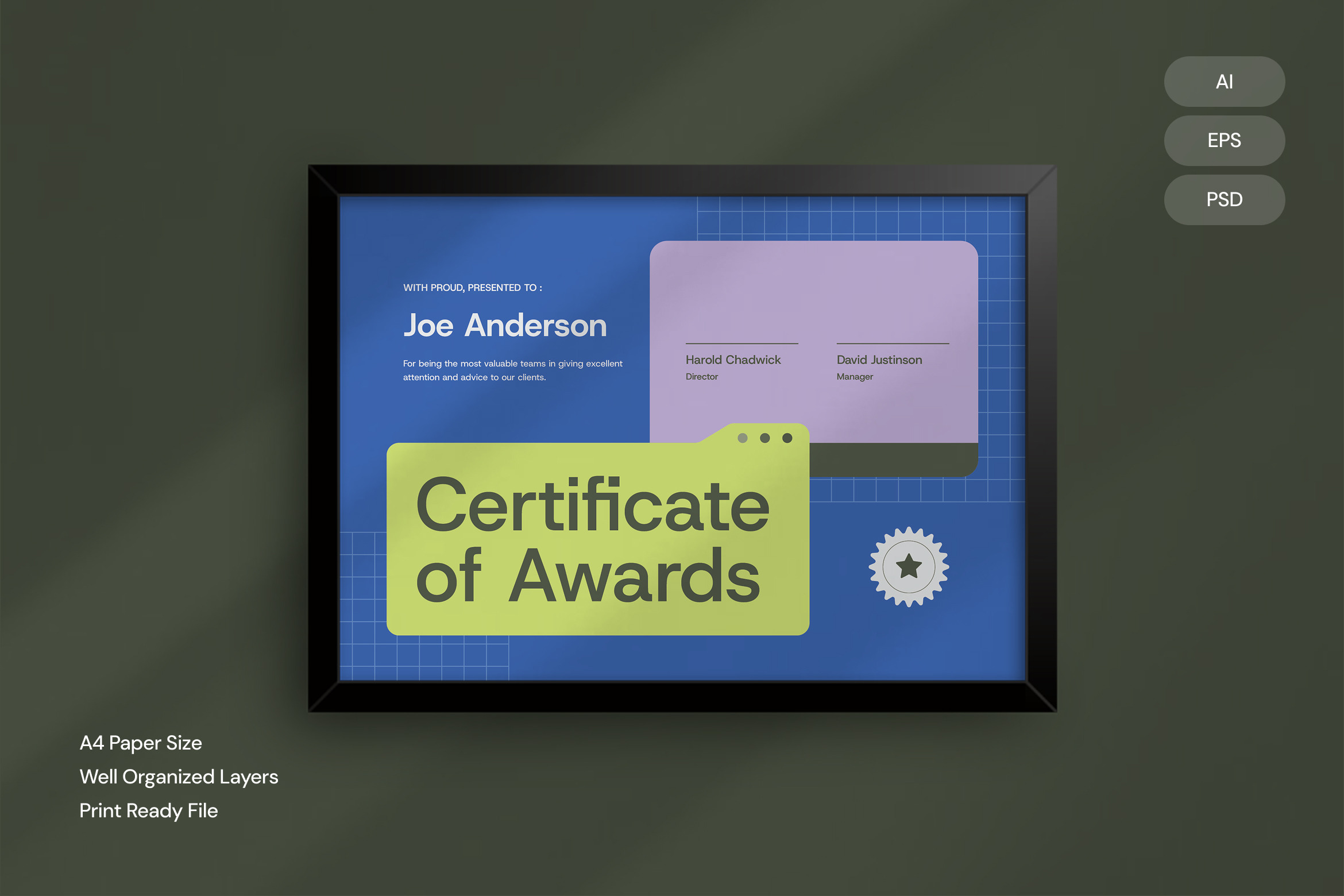The width and height of the screenshot is (1344, 896).
Task: Click the Joe Anderson name text
Action: [x=505, y=326]
